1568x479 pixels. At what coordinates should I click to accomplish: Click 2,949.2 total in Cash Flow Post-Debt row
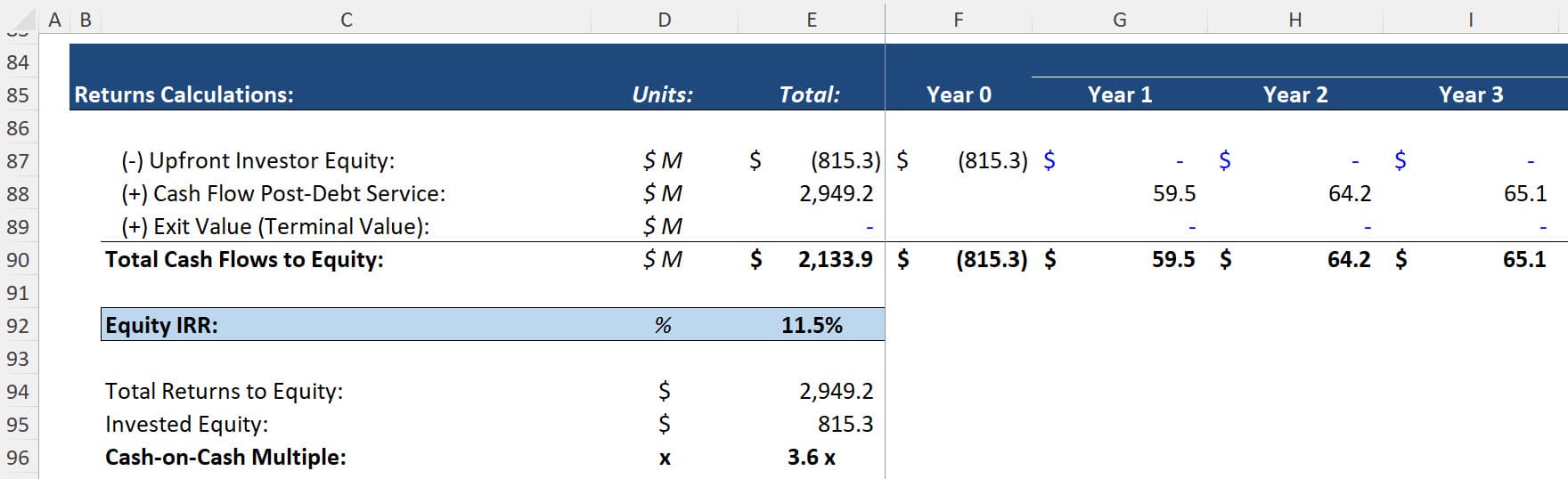click(x=837, y=194)
